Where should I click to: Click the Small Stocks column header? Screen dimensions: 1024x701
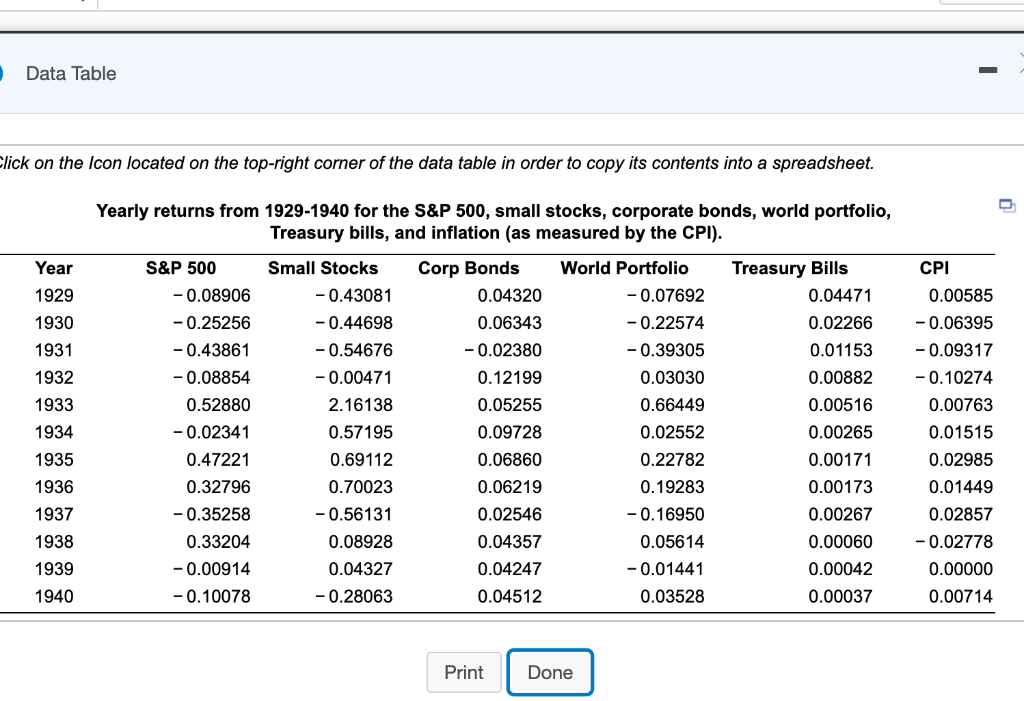point(323,268)
